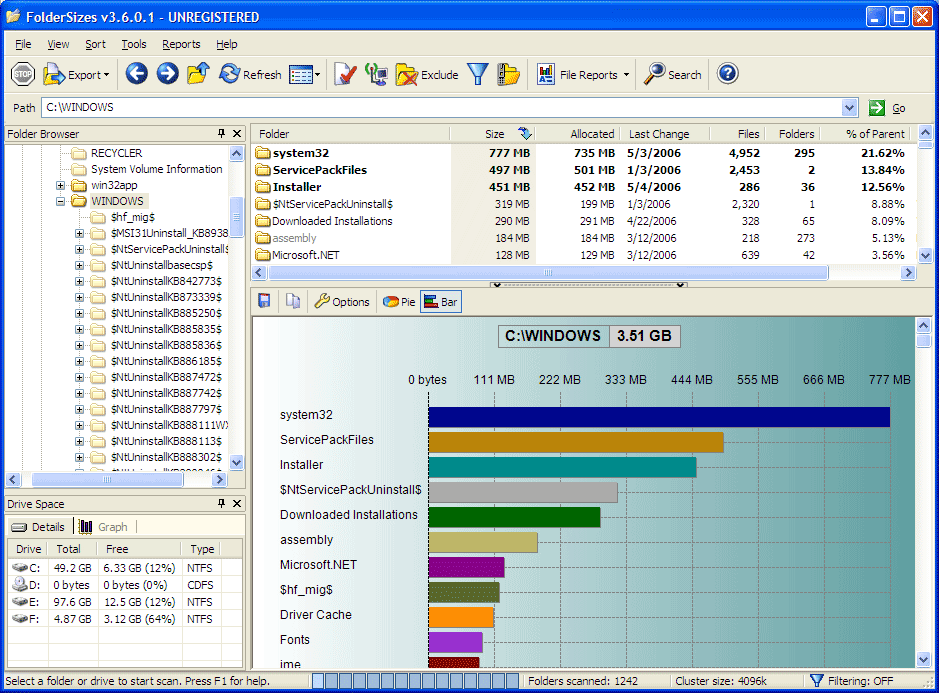Click the Path input field
The image size is (939, 693).
(441, 107)
